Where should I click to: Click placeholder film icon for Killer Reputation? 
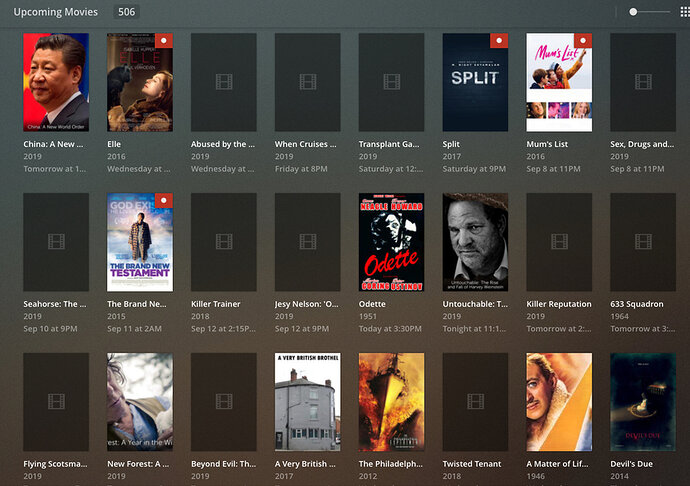click(x=559, y=242)
